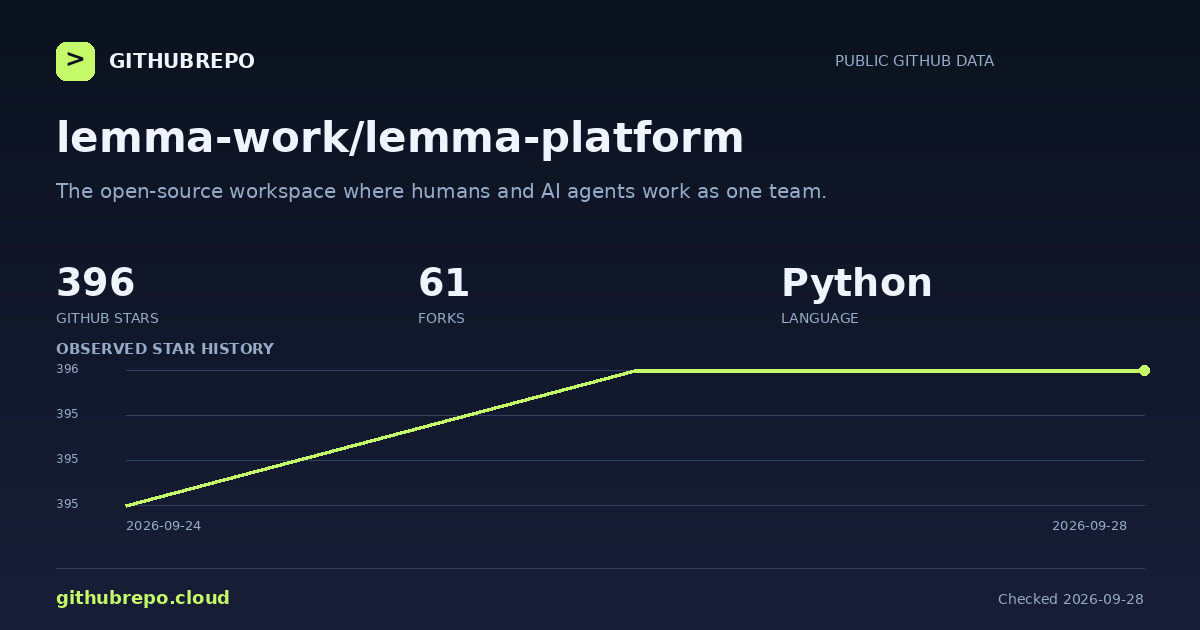Screen dimensions: 1200x630
Task: Click the 396 y-axis label
Action: (x=67, y=369)
